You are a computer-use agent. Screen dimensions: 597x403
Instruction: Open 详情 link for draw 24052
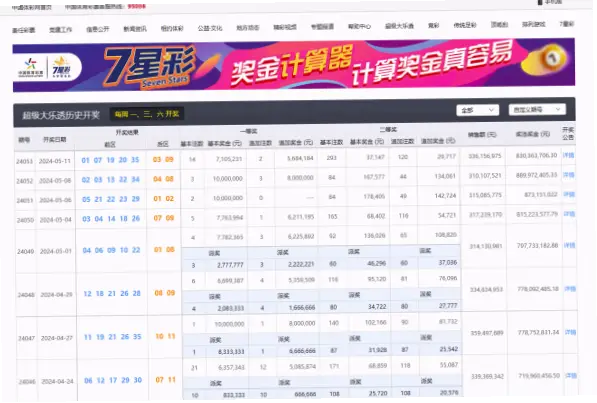pos(569,175)
